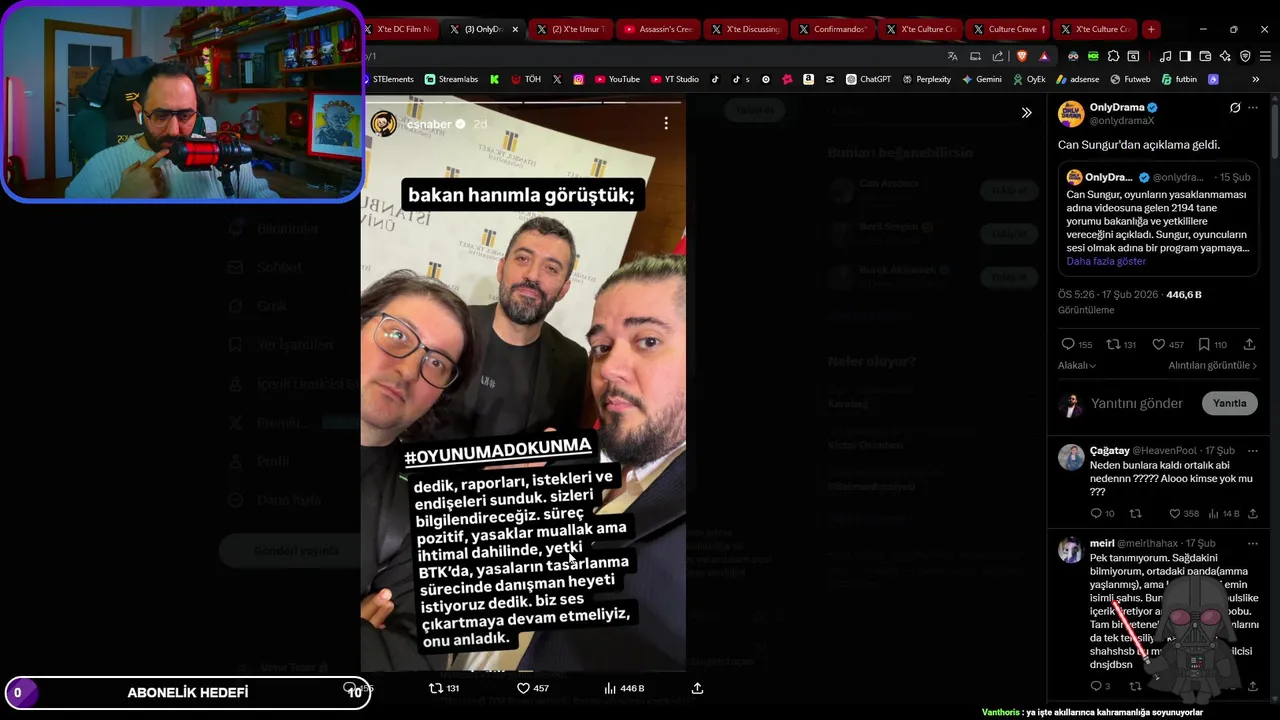The image size is (1280, 720).
Task: Share the OnlyDrama tweet from the side panel
Action: point(1249,344)
